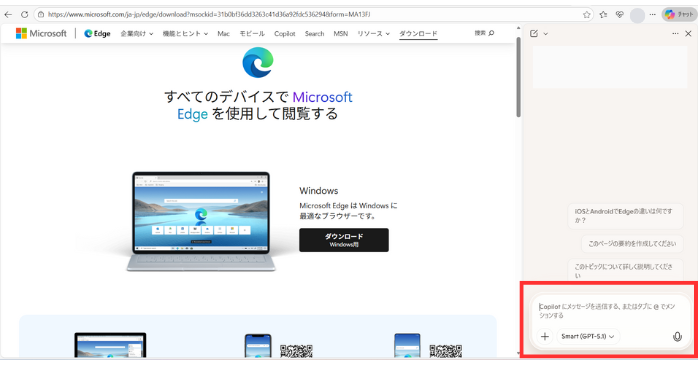
Task: Click the Windows laptop image
Action: click(201, 221)
